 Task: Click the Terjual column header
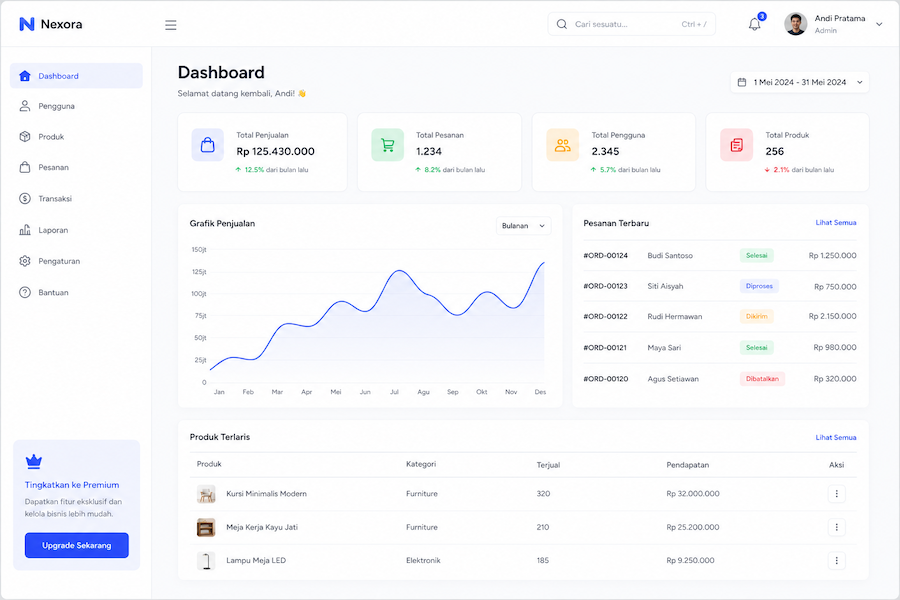pos(548,465)
